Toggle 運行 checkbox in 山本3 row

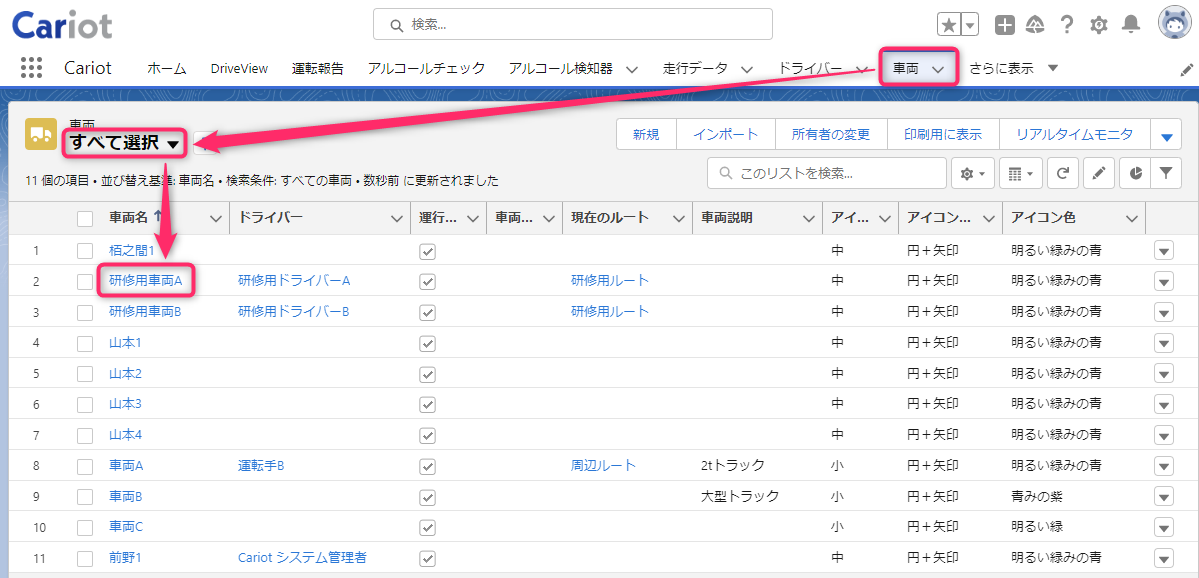click(x=427, y=404)
